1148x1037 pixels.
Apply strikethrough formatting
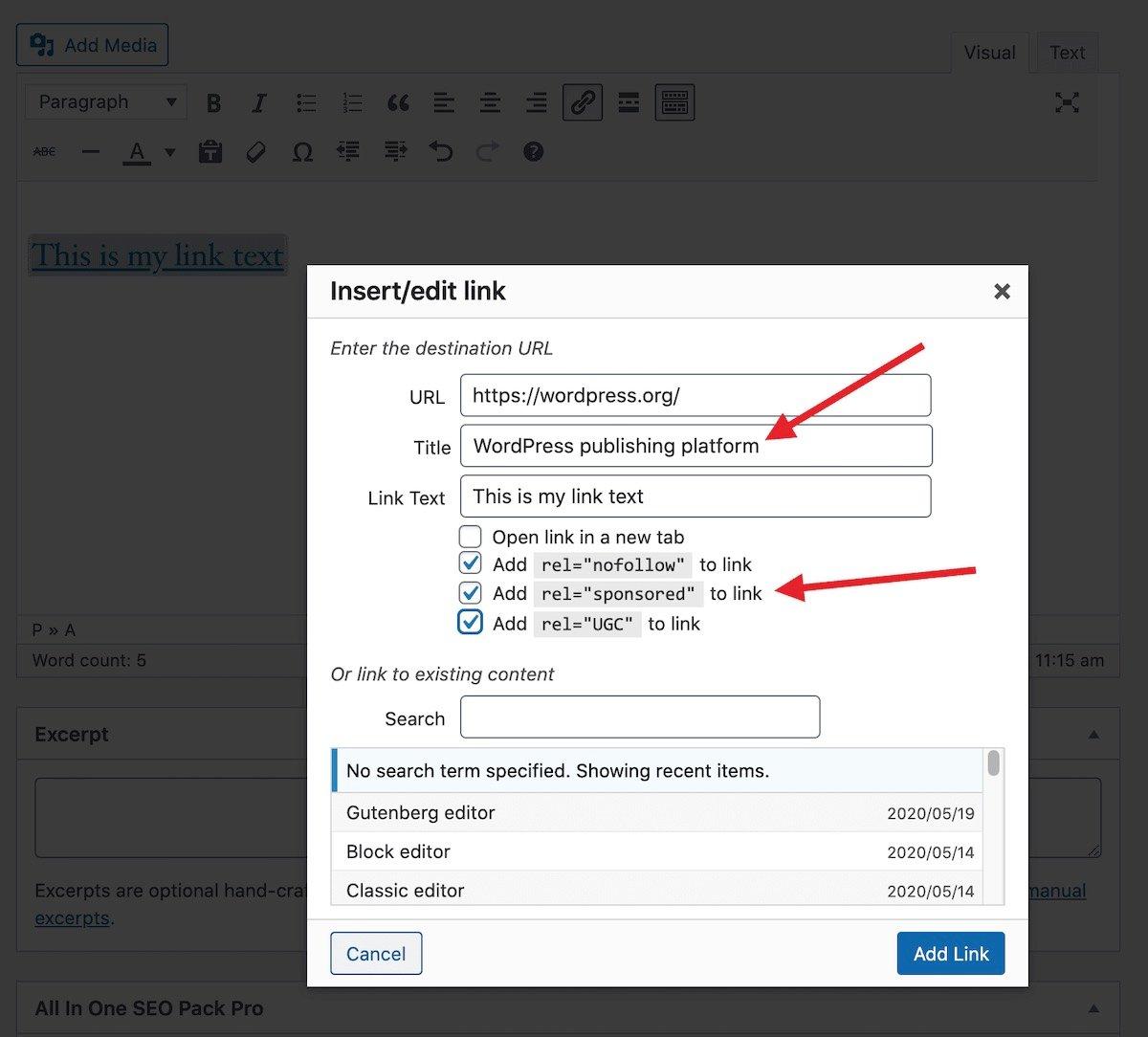pos(44,151)
